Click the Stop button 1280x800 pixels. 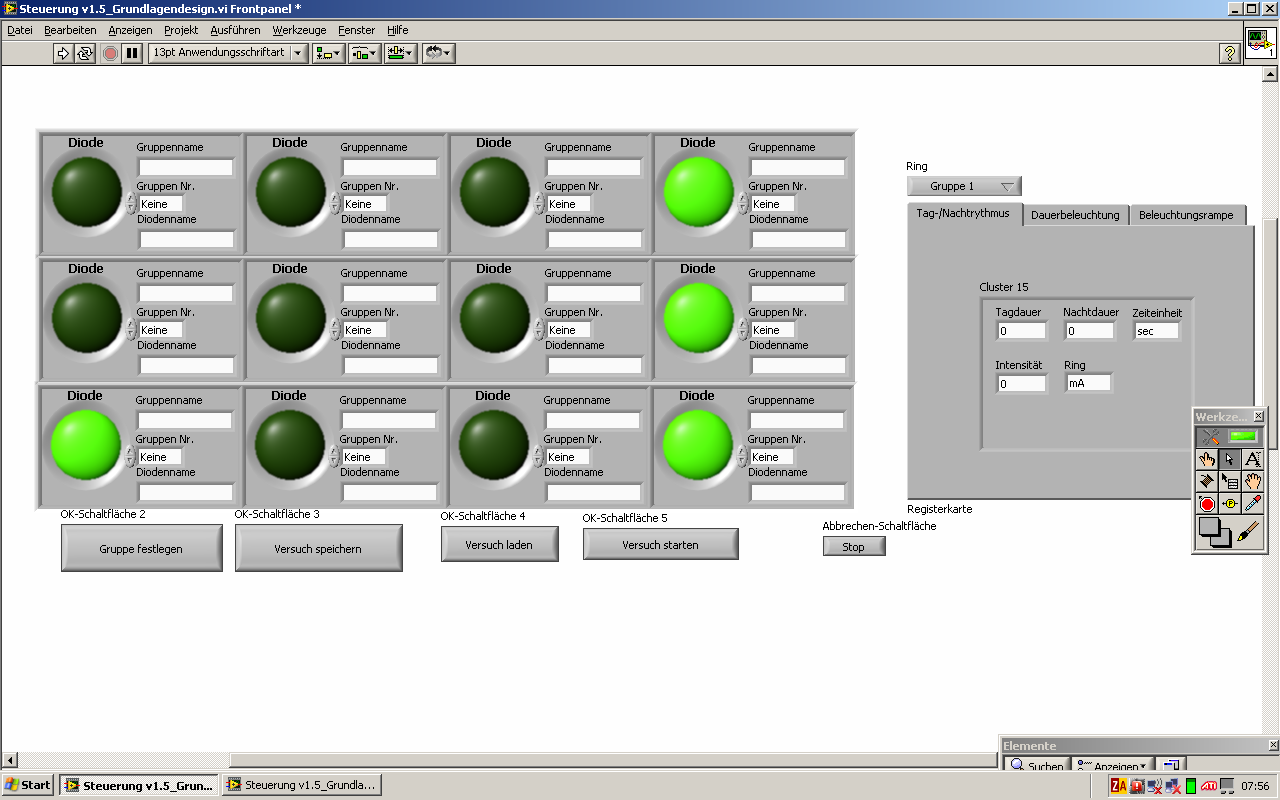coord(853,547)
